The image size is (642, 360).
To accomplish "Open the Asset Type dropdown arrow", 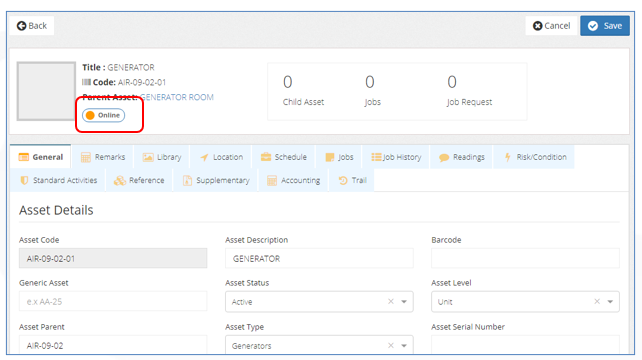I will coord(404,346).
